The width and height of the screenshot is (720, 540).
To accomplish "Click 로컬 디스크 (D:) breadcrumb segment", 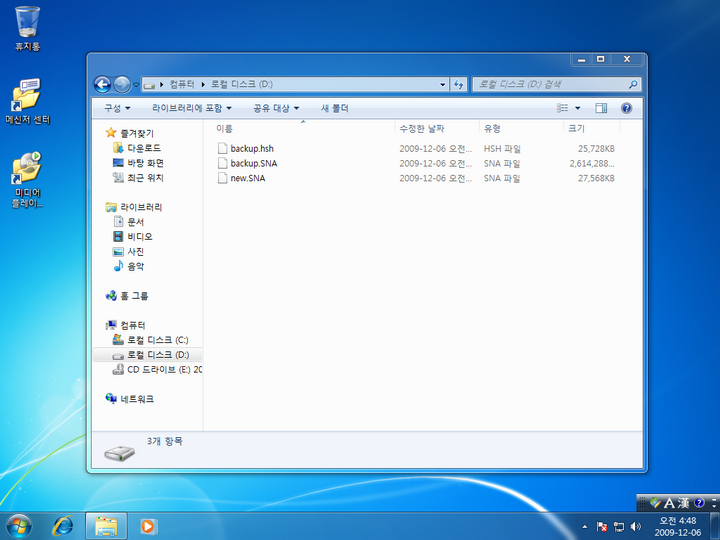I will click(x=242, y=84).
